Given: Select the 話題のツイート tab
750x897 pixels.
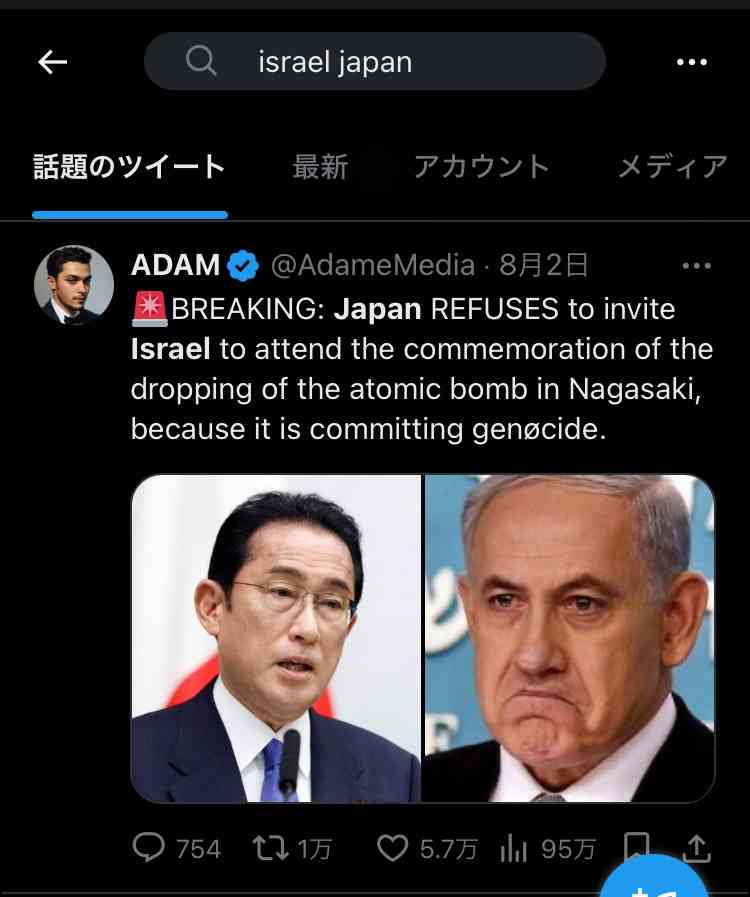Looking at the screenshot, I should (129, 167).
